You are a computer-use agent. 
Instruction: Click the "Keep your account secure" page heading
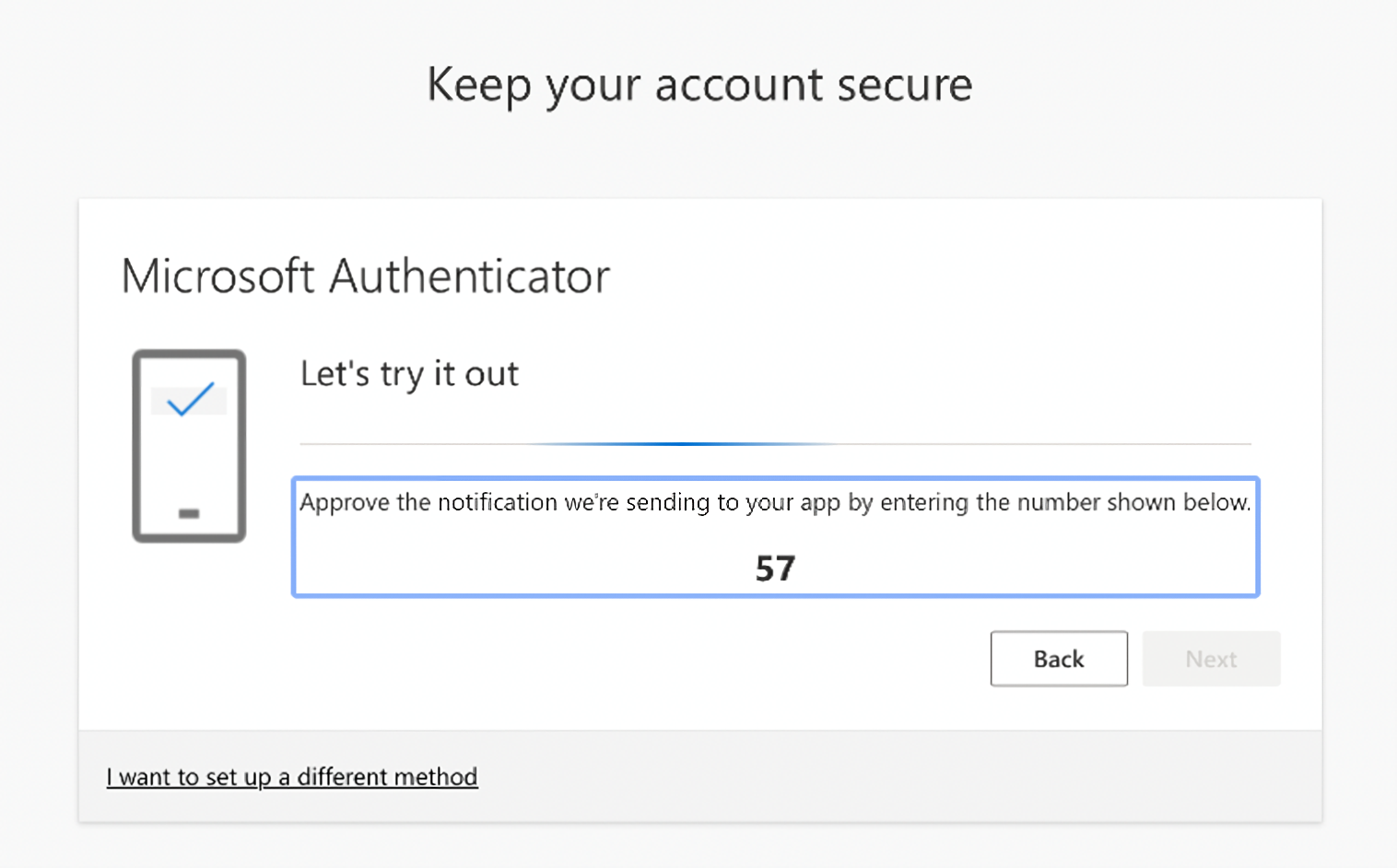point(699,86)
